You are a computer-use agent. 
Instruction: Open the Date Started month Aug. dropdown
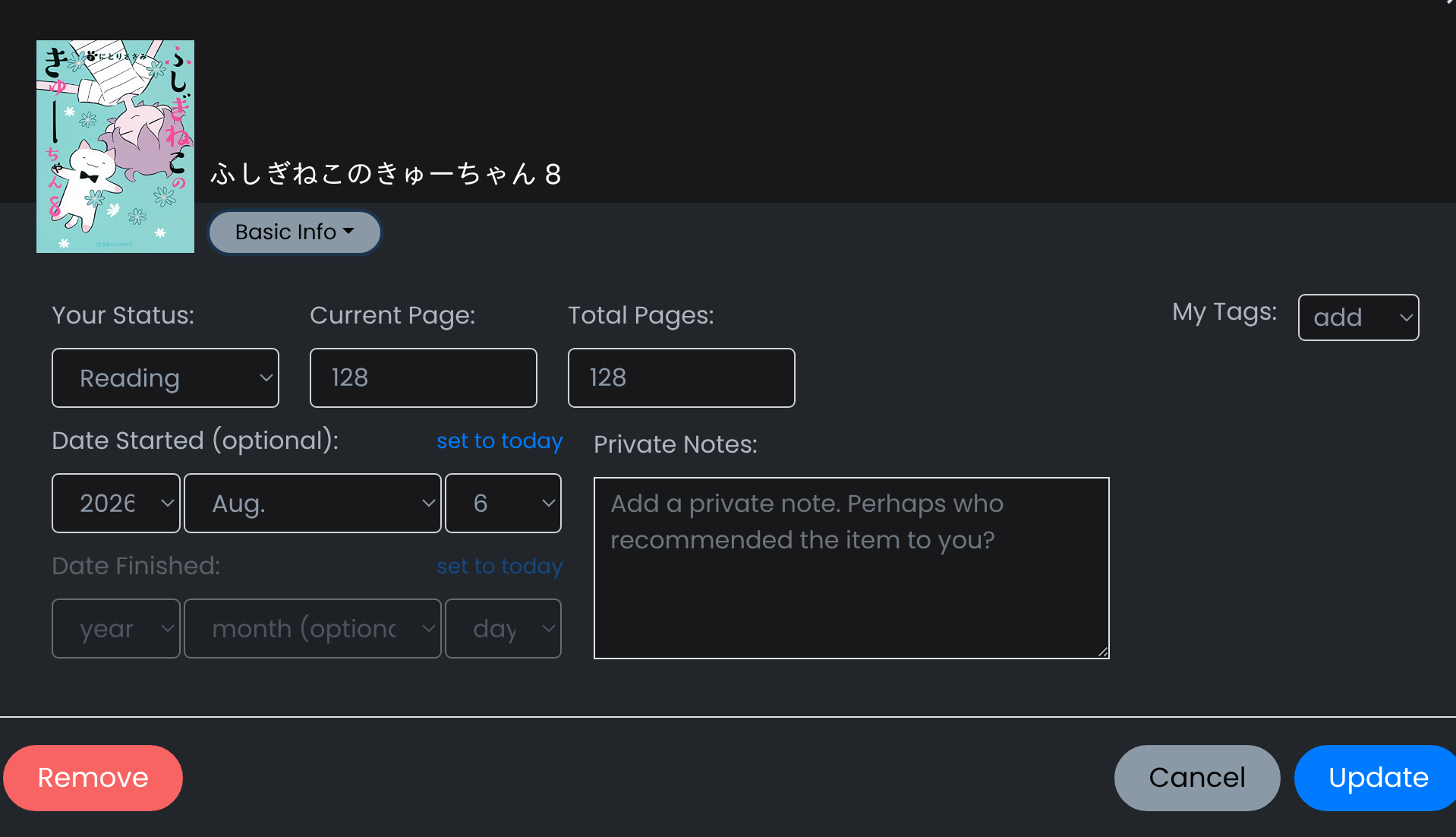tap(313, 504)
